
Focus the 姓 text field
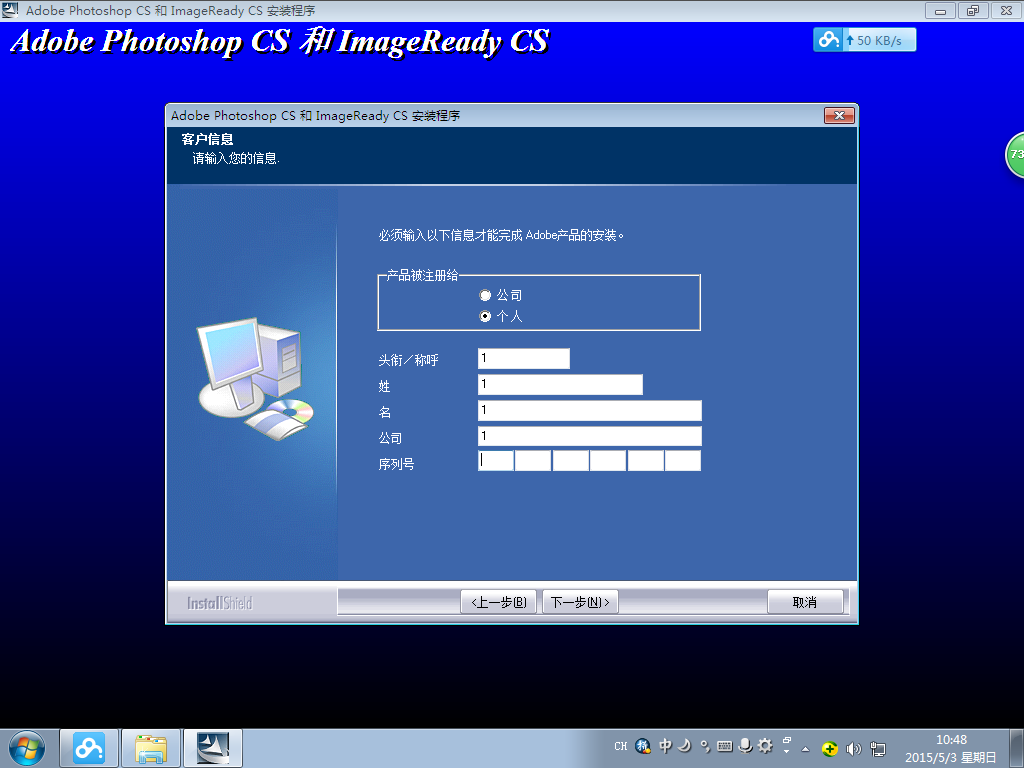point(560,385)
